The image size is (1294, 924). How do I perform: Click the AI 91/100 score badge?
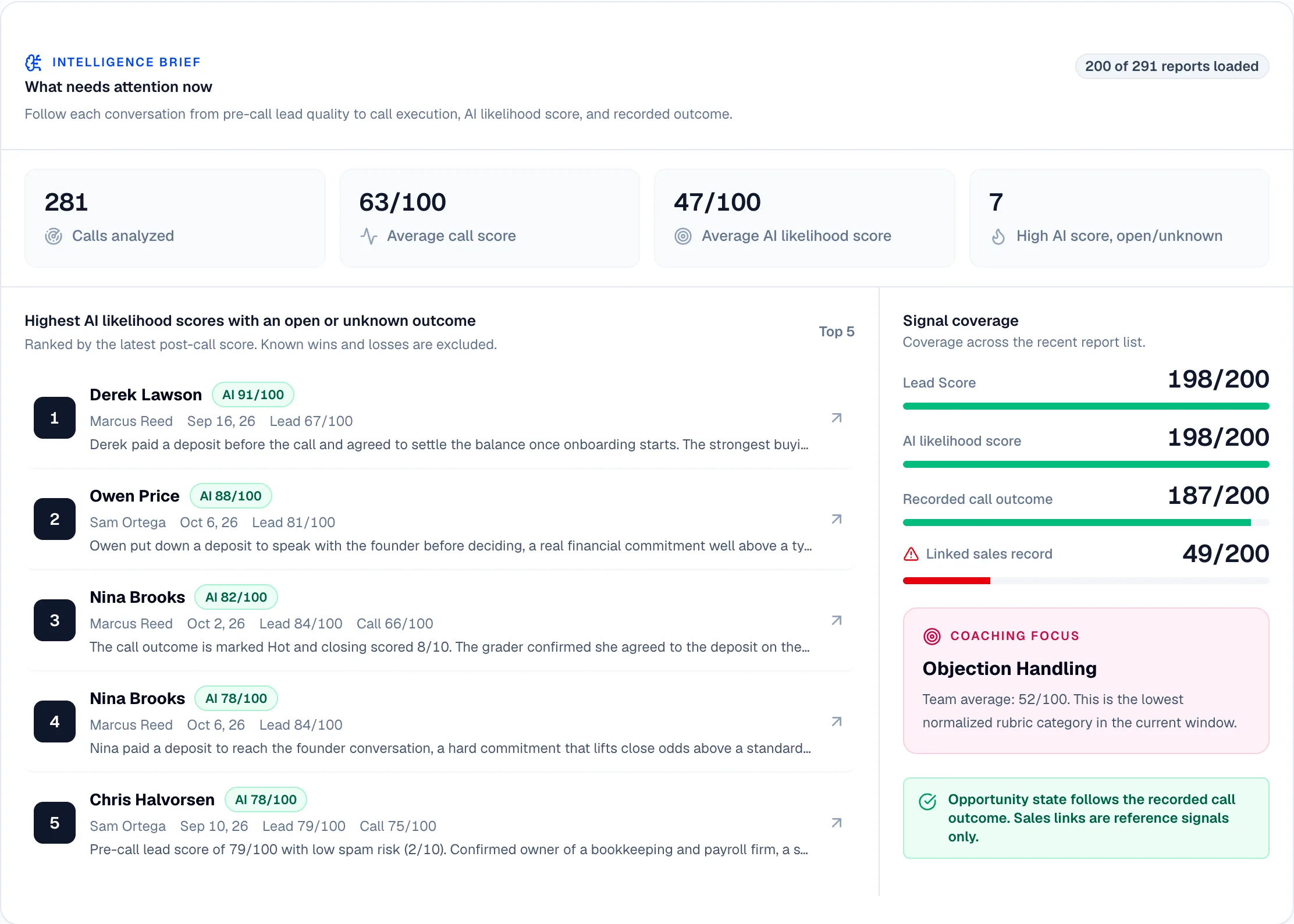253,395
